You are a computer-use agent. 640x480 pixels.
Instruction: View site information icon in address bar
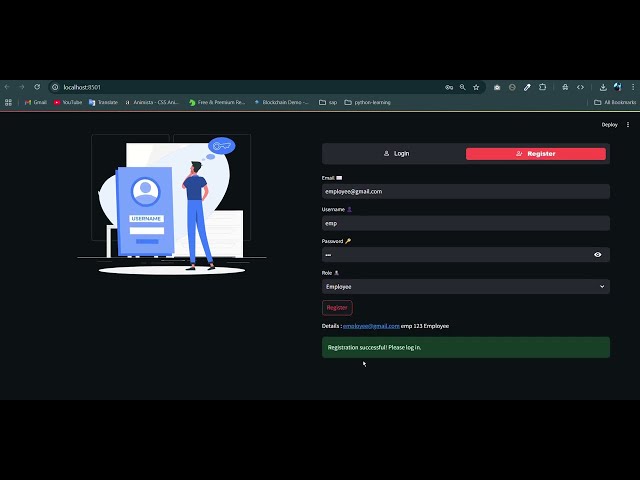click(x=55, y=87)
